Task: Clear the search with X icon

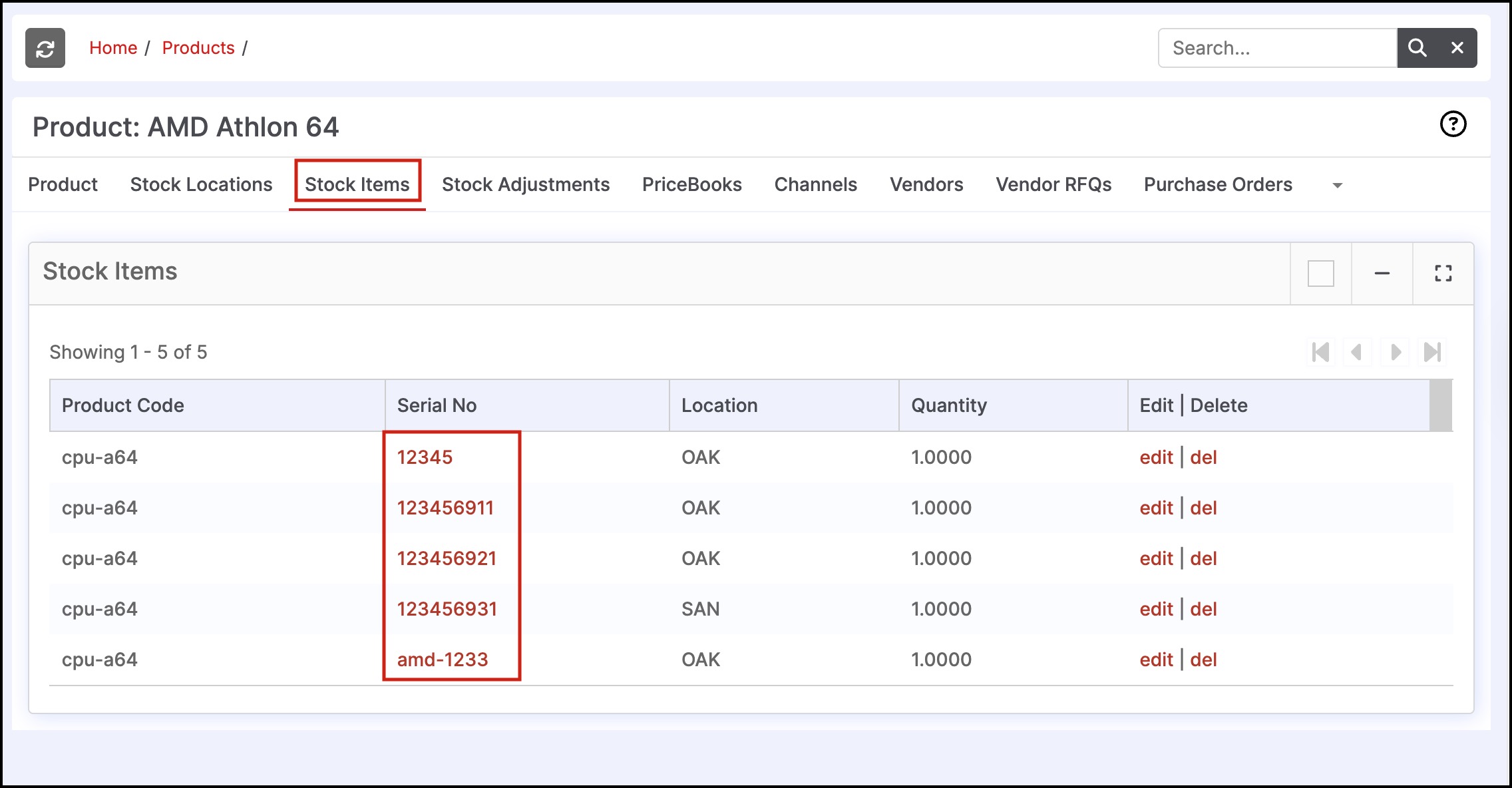Action: tap(1457, 48)
